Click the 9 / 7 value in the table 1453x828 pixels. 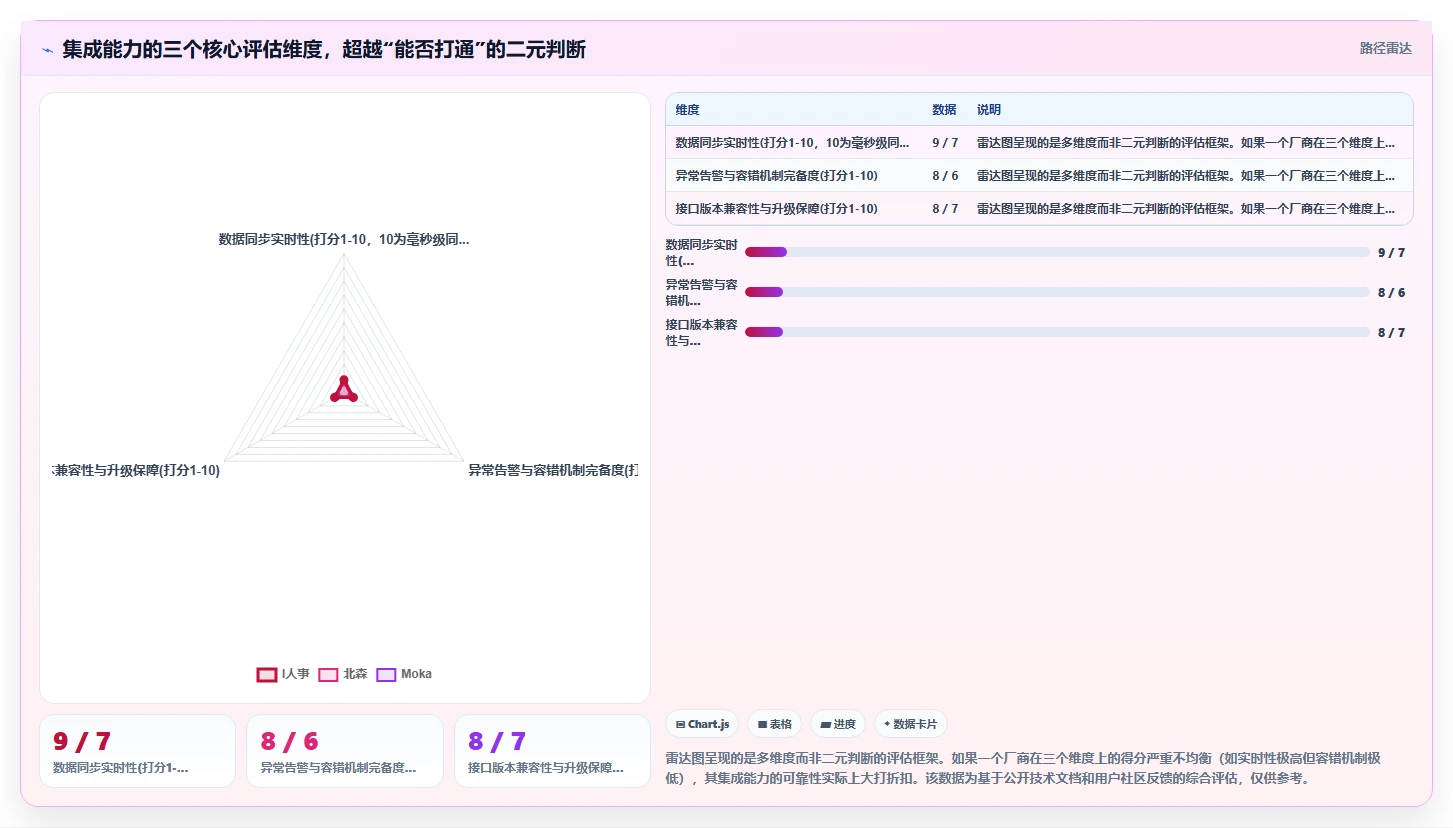pos(945,143)
